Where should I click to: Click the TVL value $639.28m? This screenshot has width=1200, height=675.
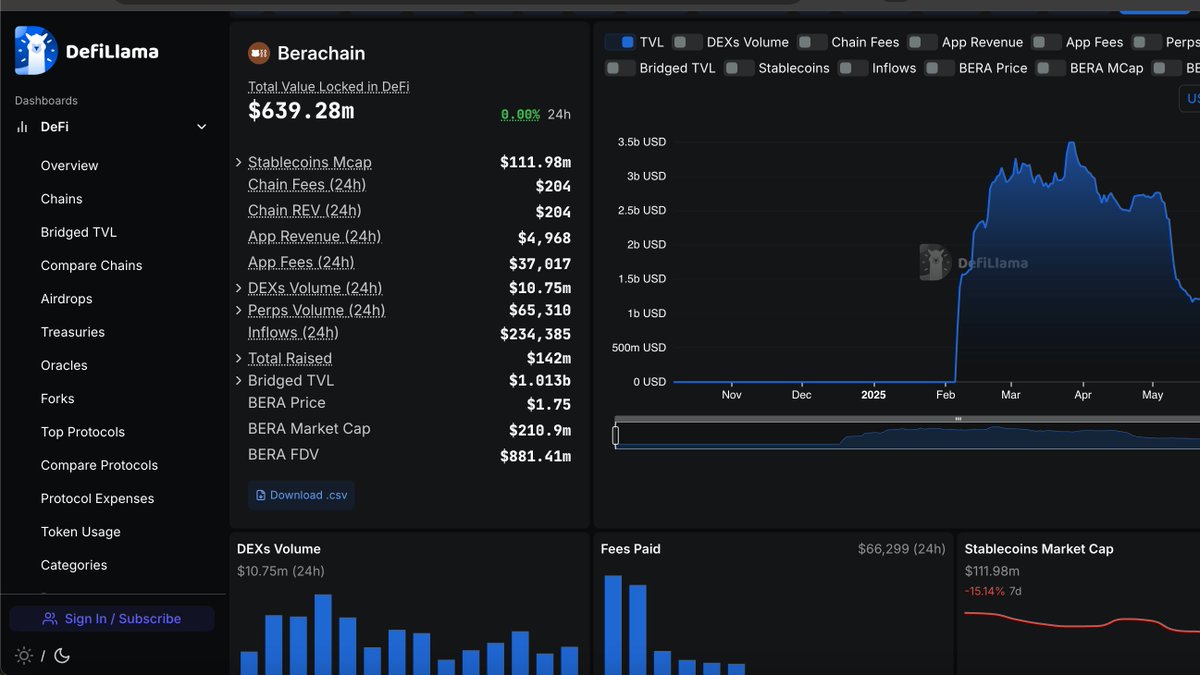301,111
